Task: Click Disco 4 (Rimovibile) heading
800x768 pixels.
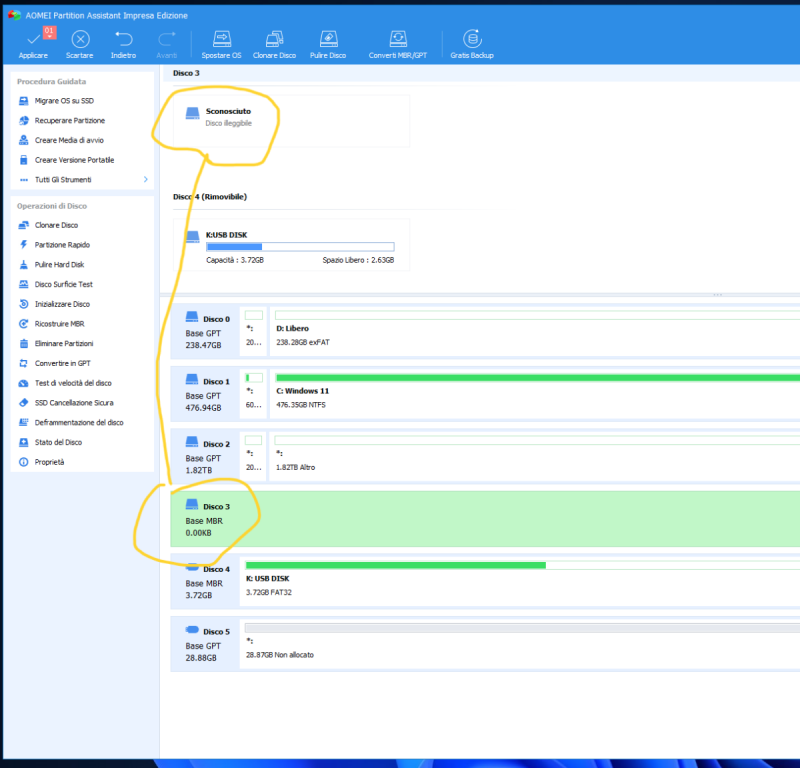Action: point(210,196)
